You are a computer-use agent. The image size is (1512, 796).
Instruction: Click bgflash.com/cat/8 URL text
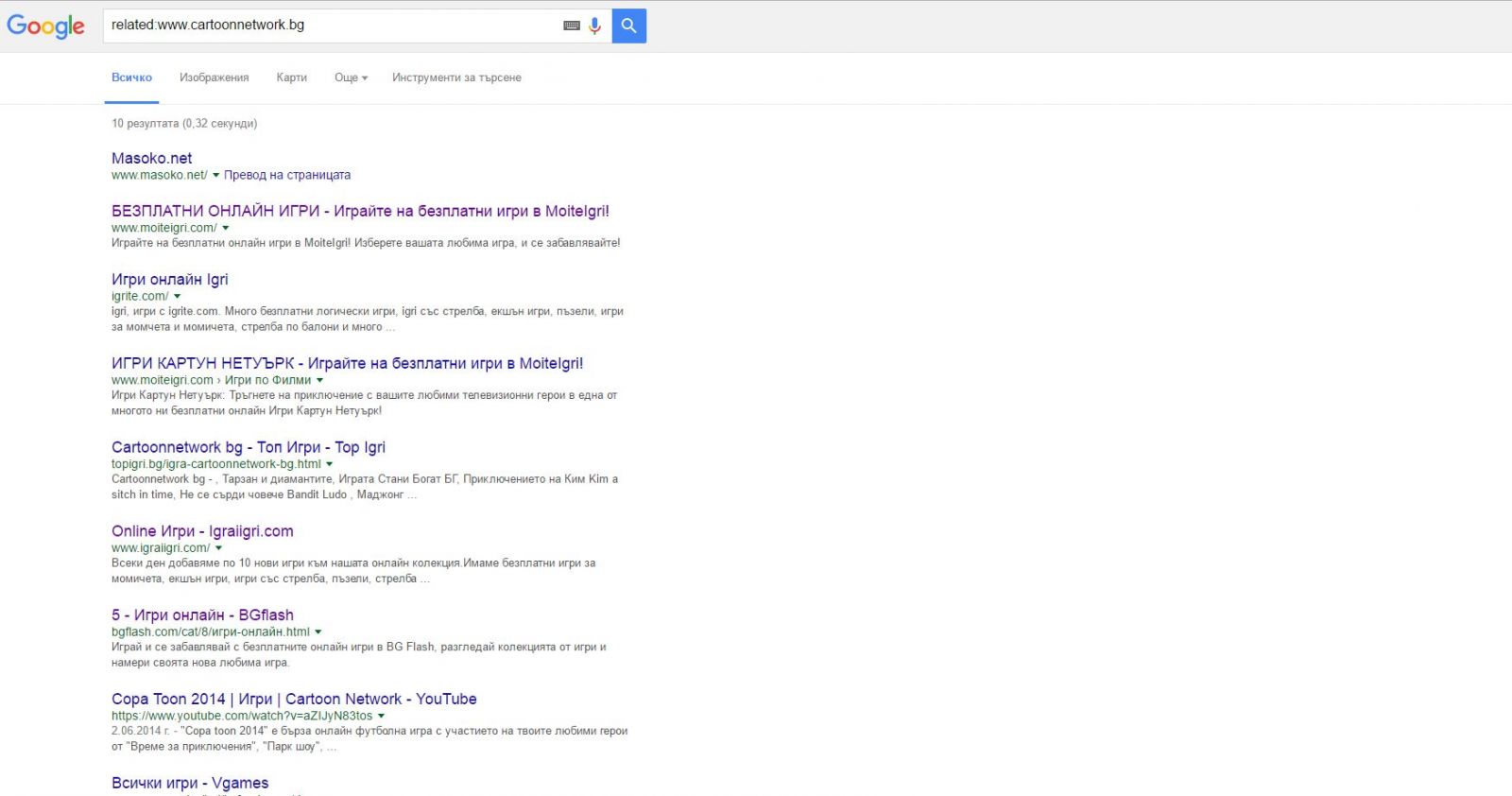(x=211, y=632)
